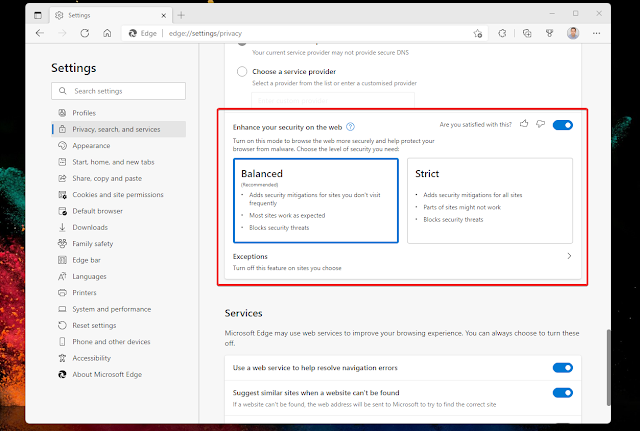Click the Accessibility icon in sidebar
Screen dimensions: 640x431
click(62, 358)
